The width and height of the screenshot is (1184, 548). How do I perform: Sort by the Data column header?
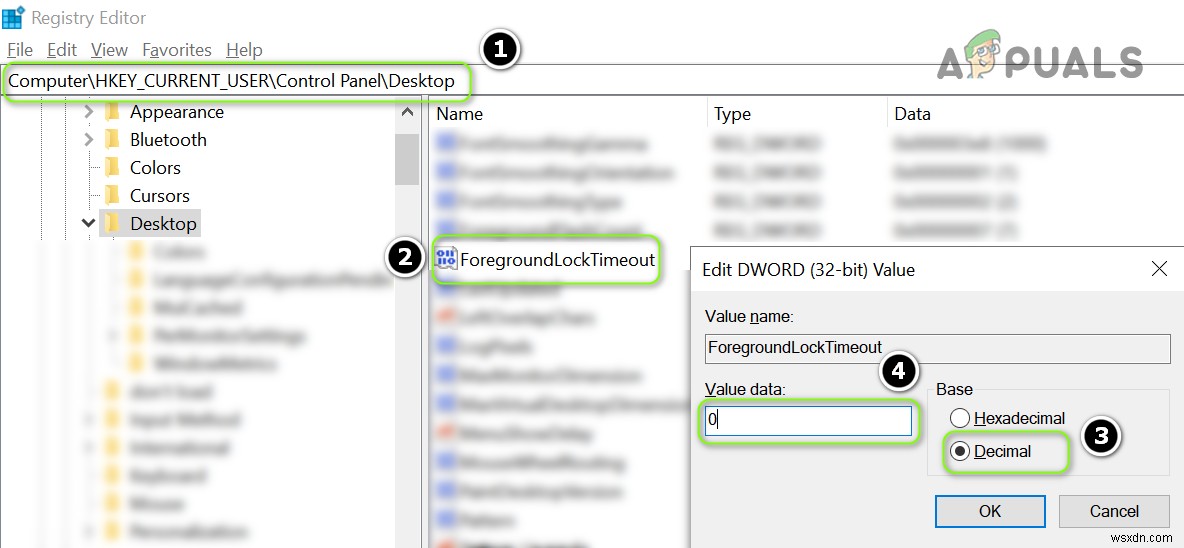912,114
